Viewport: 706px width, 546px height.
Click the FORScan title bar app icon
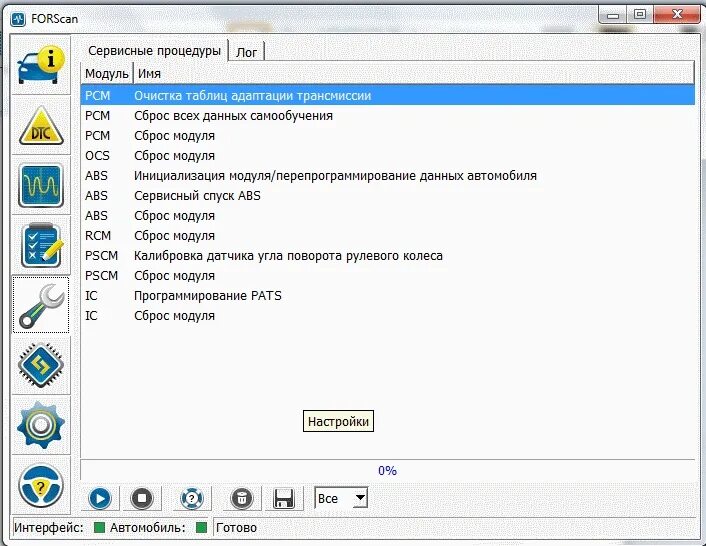(x=18, y=19)
